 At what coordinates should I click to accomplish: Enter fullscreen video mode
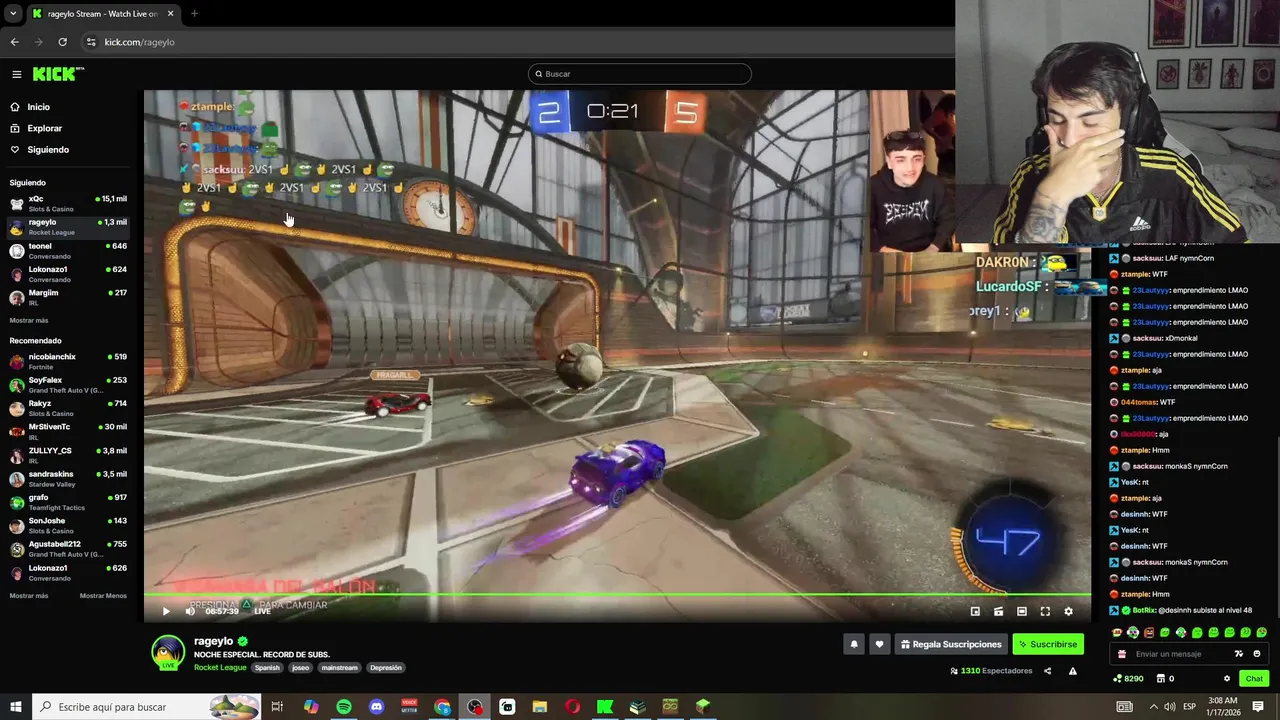[1045, 611]
